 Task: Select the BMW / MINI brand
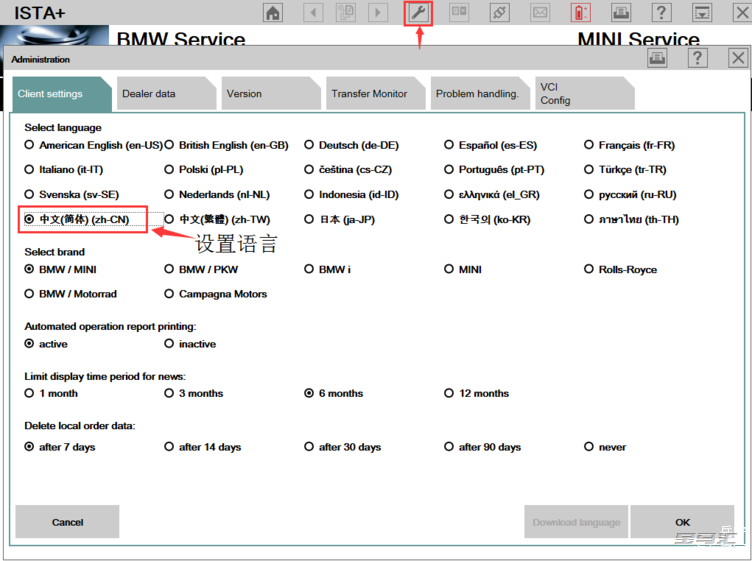(x=60, y=269)
